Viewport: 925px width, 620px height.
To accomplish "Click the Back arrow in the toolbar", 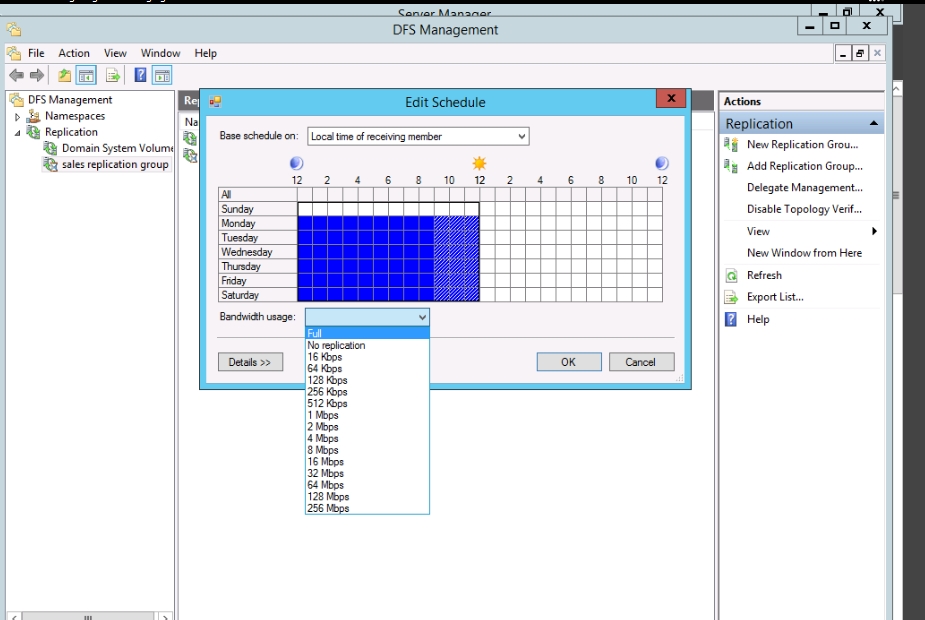I will [x=16, y=75].
